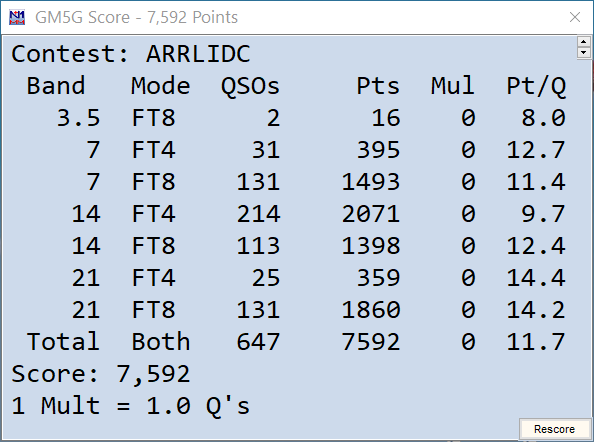Click the 14.4 Pt/Q value
This screenshot has width=594, height=442.
[x=536, y=278]
